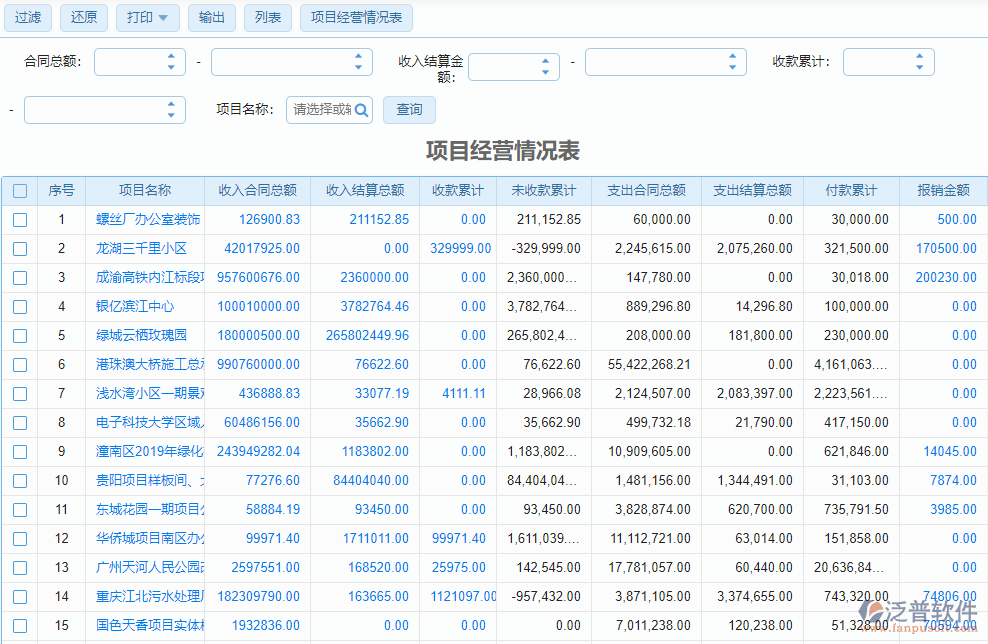
Task: Click the magnifier icon in 项目名称 field
Action: [361, 110]
